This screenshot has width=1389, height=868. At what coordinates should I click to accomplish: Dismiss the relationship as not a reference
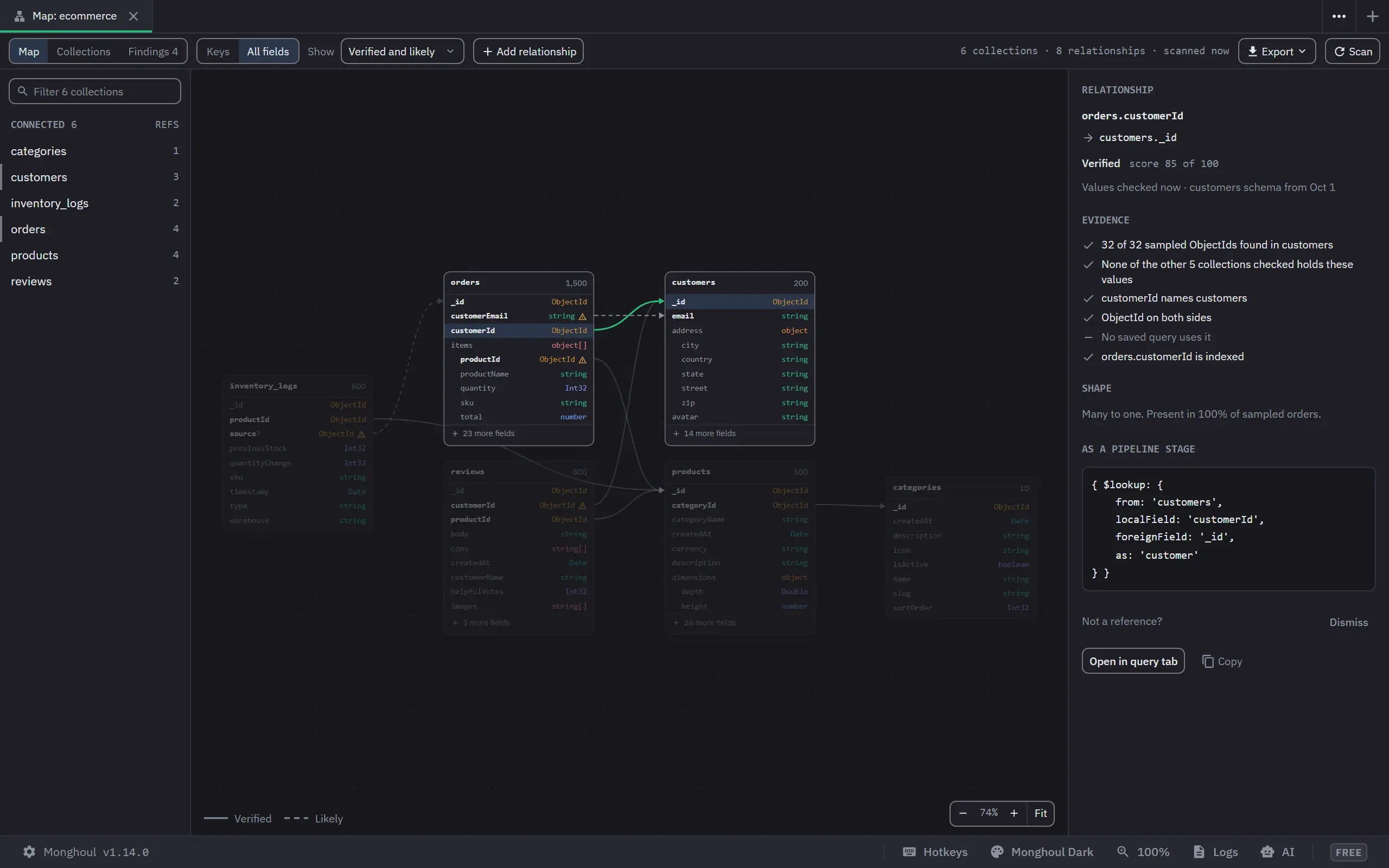pos(1348,622)
